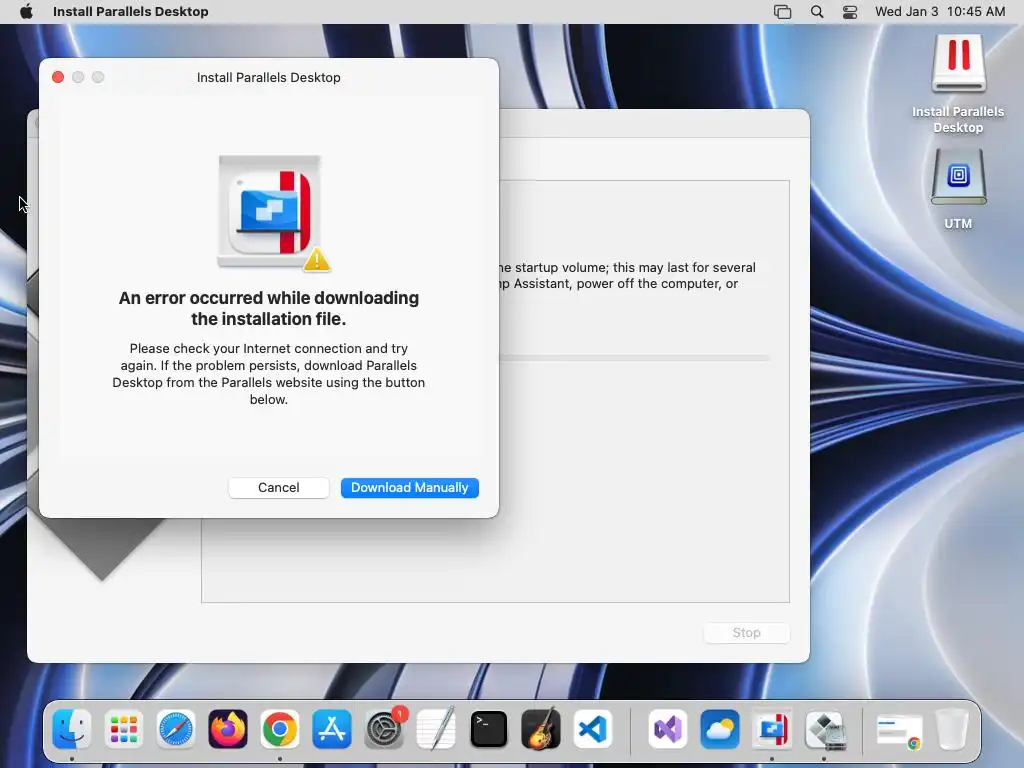Image resolution: width=1024 pixels, height=768 pixels.
Task: Open Spotlight search in the menu bar
Action: click(x=817, y=12)
